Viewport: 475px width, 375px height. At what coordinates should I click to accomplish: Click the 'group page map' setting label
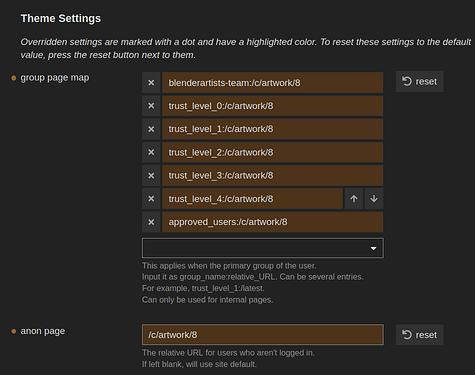(x=55, y=78)
